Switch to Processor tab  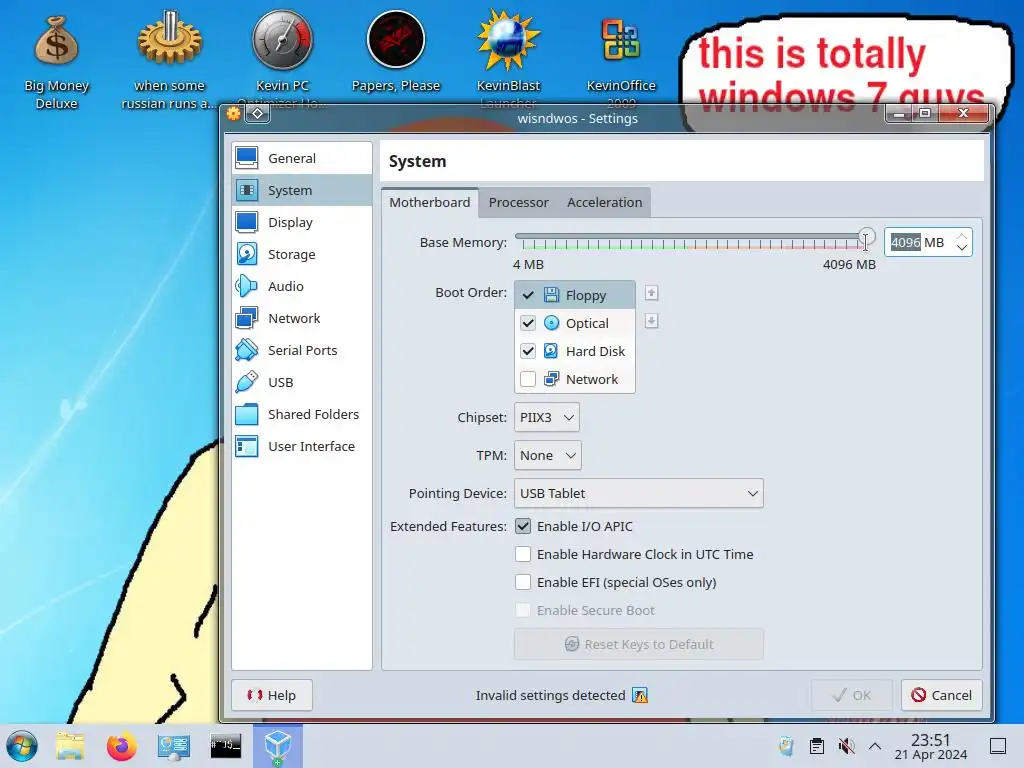tap(519, 202)
